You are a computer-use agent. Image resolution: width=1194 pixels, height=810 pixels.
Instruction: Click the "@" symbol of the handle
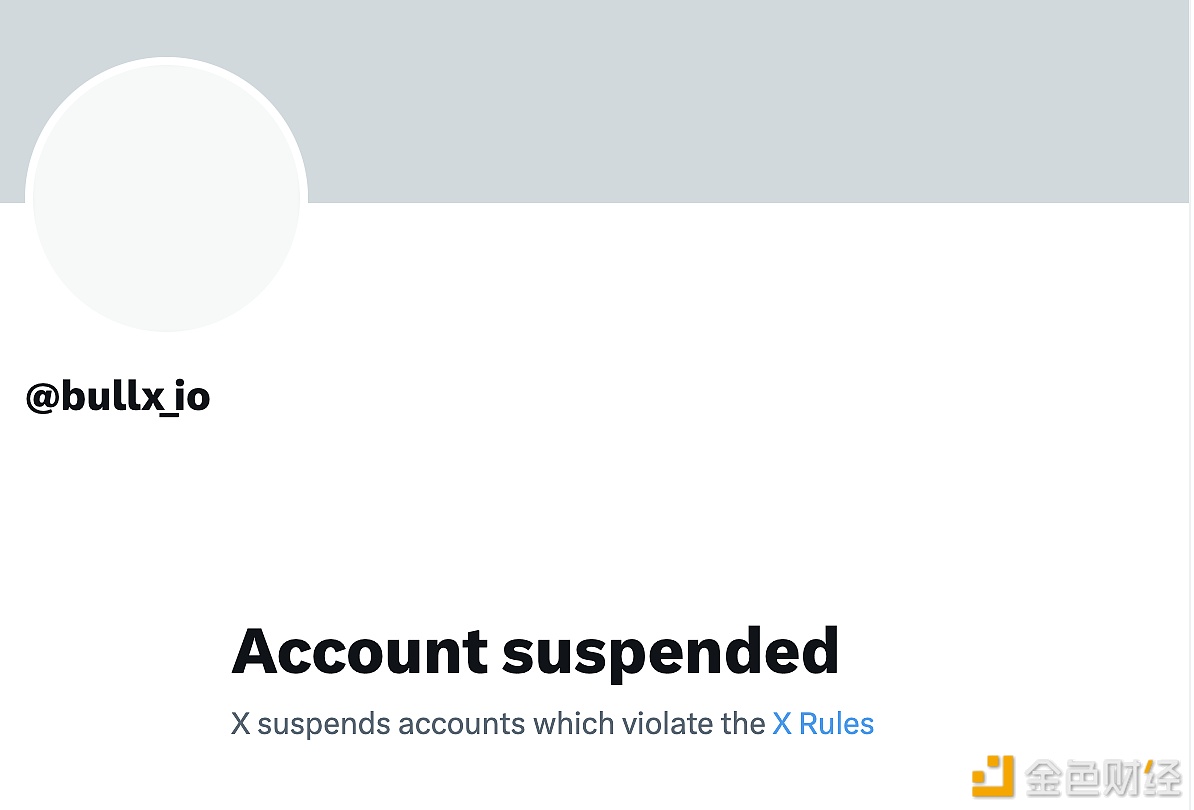pos(43,398)
